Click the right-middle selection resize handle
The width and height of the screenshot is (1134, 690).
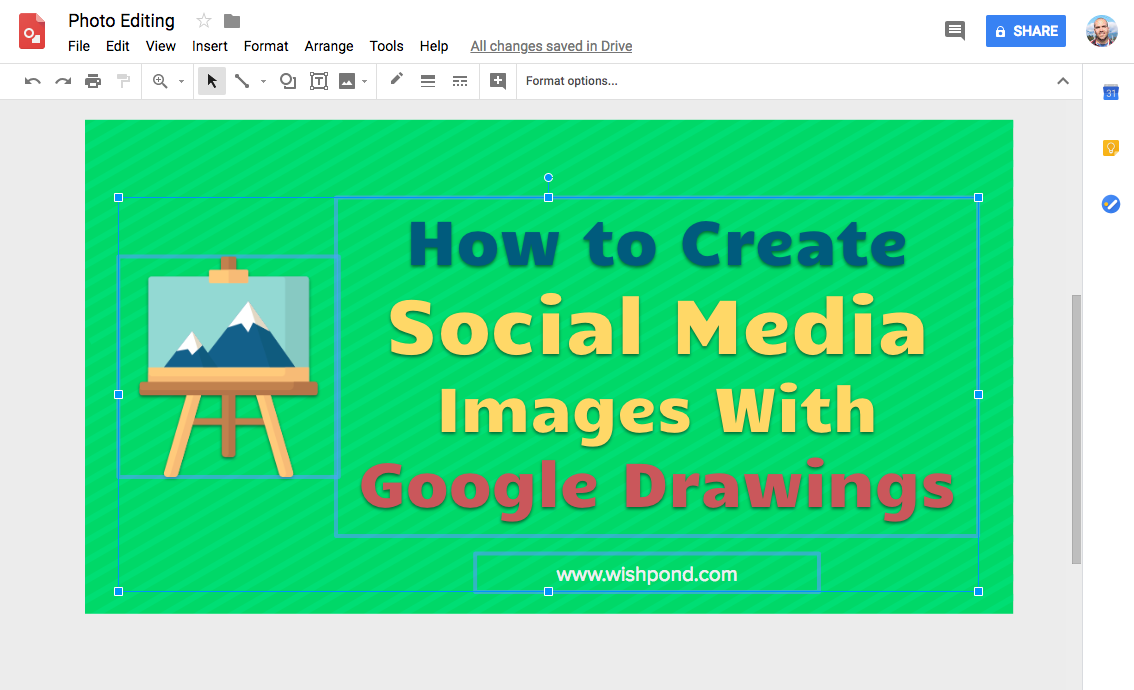tap(979, 394)
